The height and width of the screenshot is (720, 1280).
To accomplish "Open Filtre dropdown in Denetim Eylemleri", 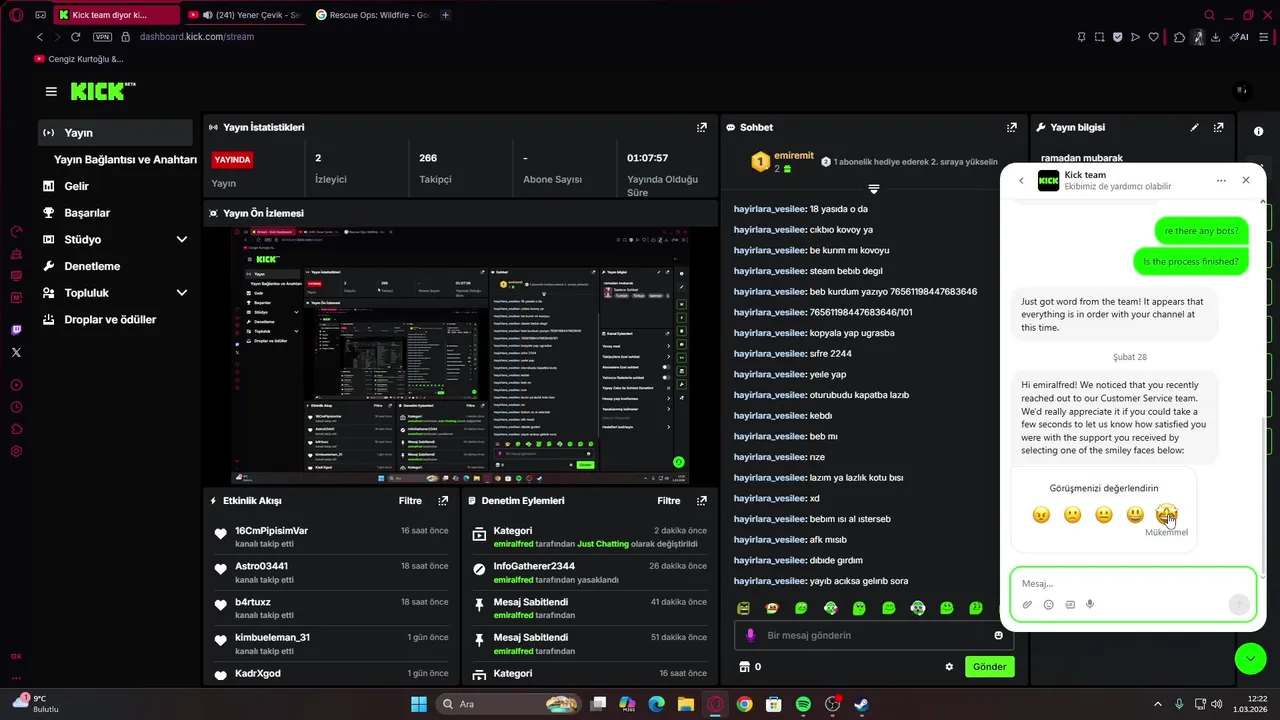I will pos(669,500).
